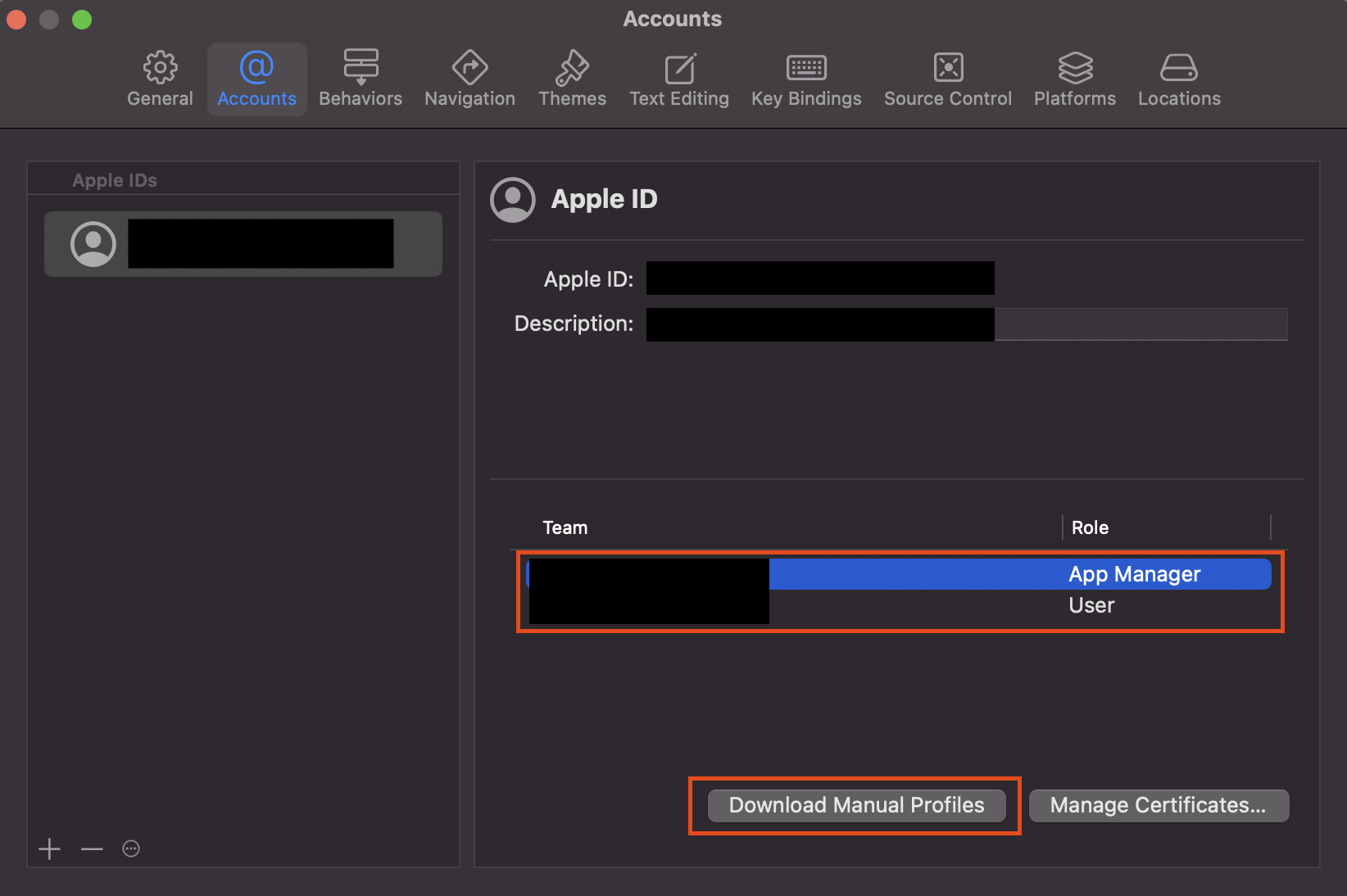Remove selected account with minus button
Screen dimensions: 1347x896
92,848
